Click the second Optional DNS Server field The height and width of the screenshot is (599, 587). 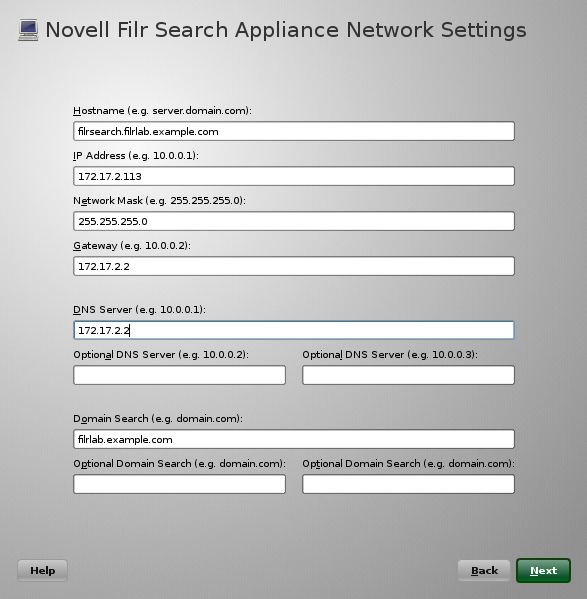tap(408, 375)
